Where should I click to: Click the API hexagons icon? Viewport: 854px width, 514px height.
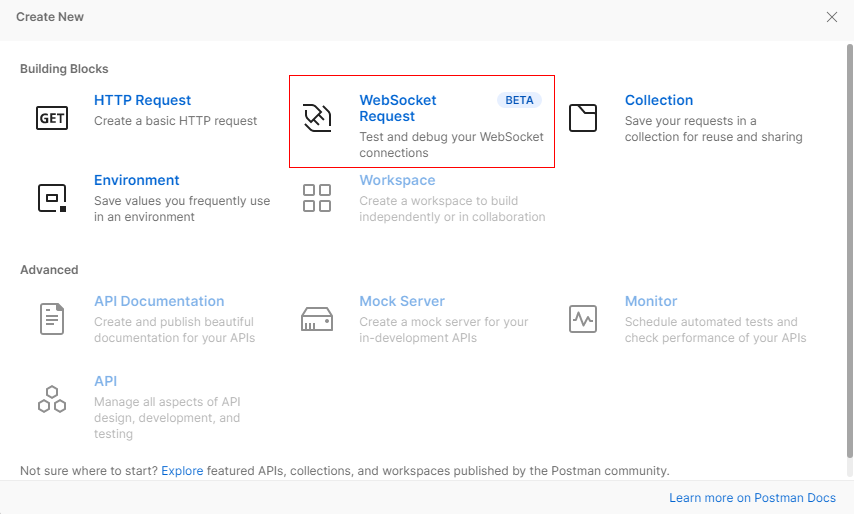(52, 399)
